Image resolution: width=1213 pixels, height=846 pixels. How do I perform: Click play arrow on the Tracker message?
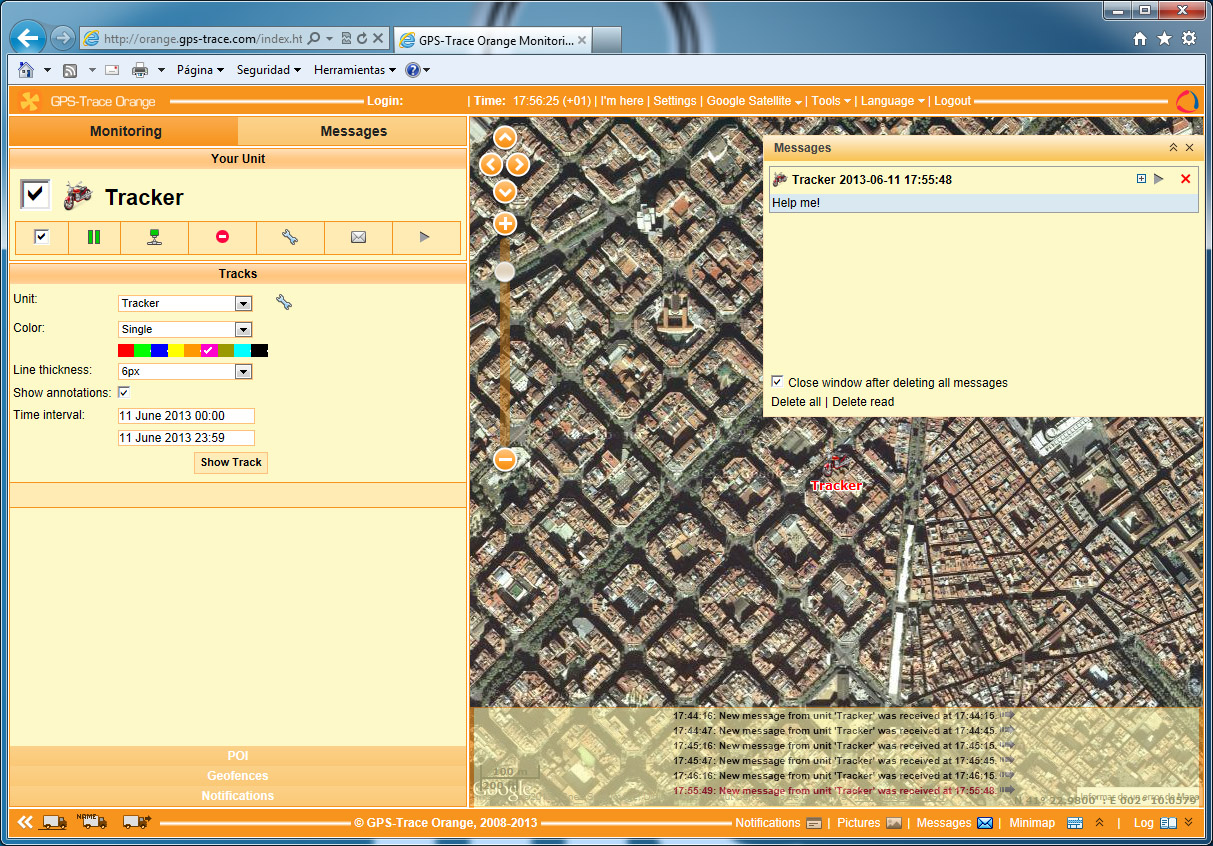point(1159,179)
